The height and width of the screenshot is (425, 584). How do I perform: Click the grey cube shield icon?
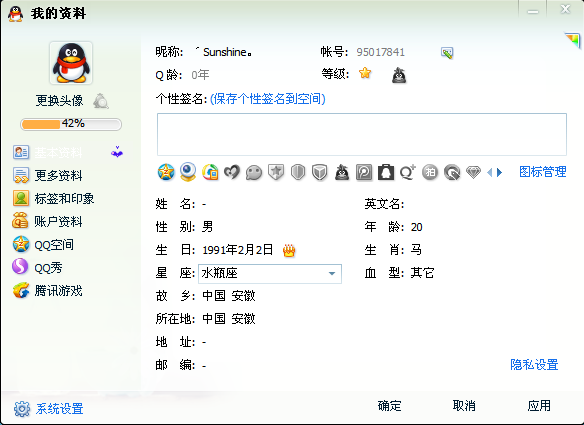[320, 172]
